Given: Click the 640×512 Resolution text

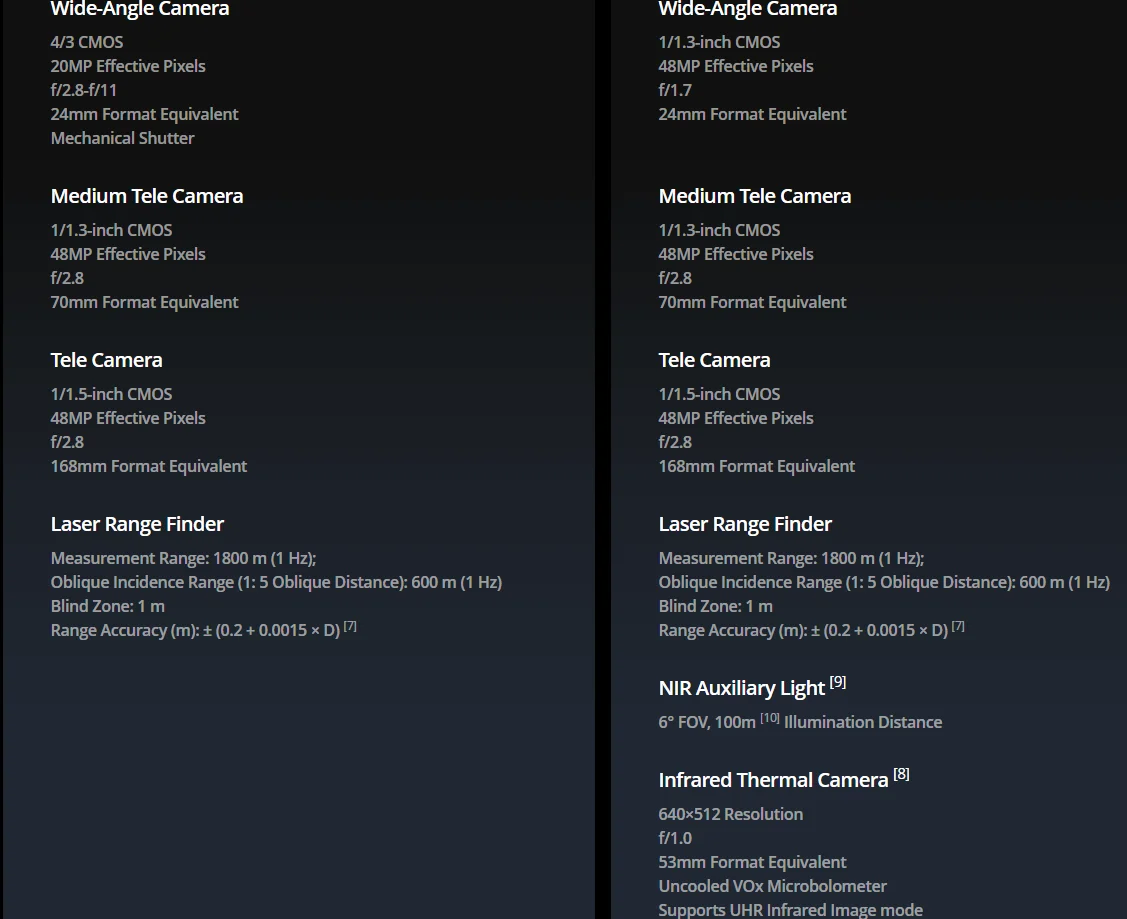Looking at the screenshot, I should click(x=730, y=814).
